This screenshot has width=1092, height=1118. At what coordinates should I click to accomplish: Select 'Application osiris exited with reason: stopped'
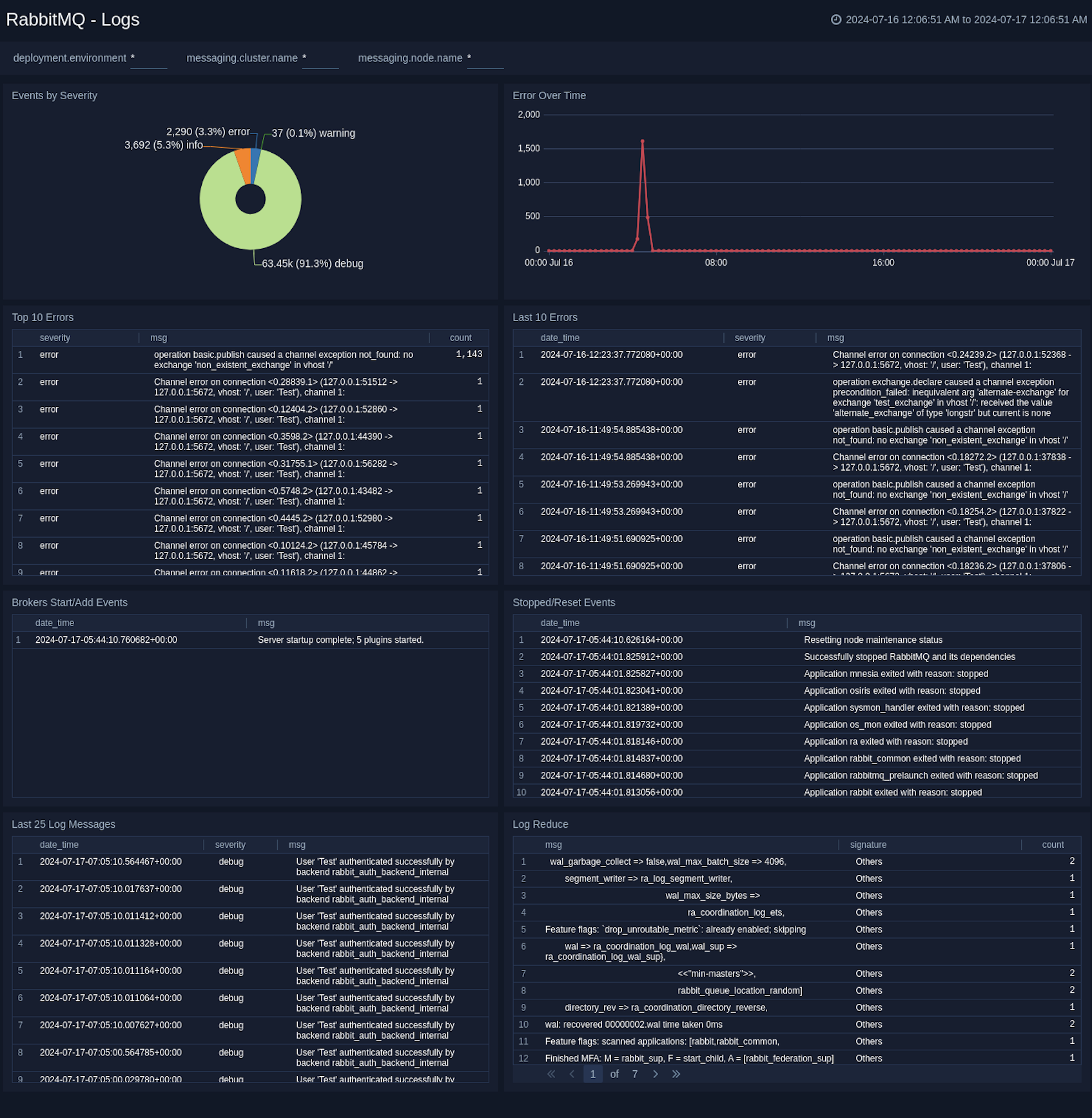tap(892, 691)
